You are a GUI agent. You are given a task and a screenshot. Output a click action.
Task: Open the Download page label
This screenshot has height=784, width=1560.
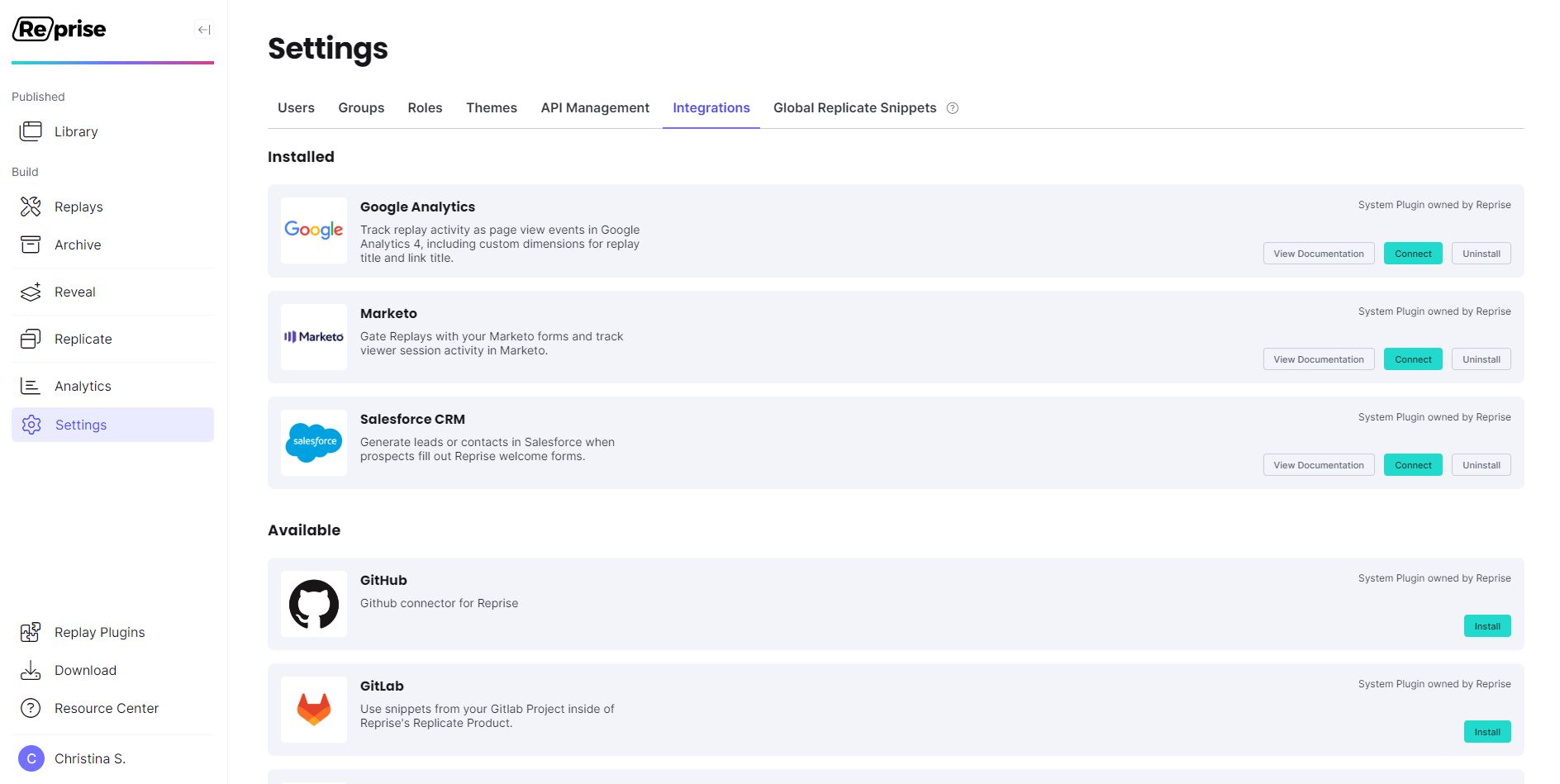[85, 670]
